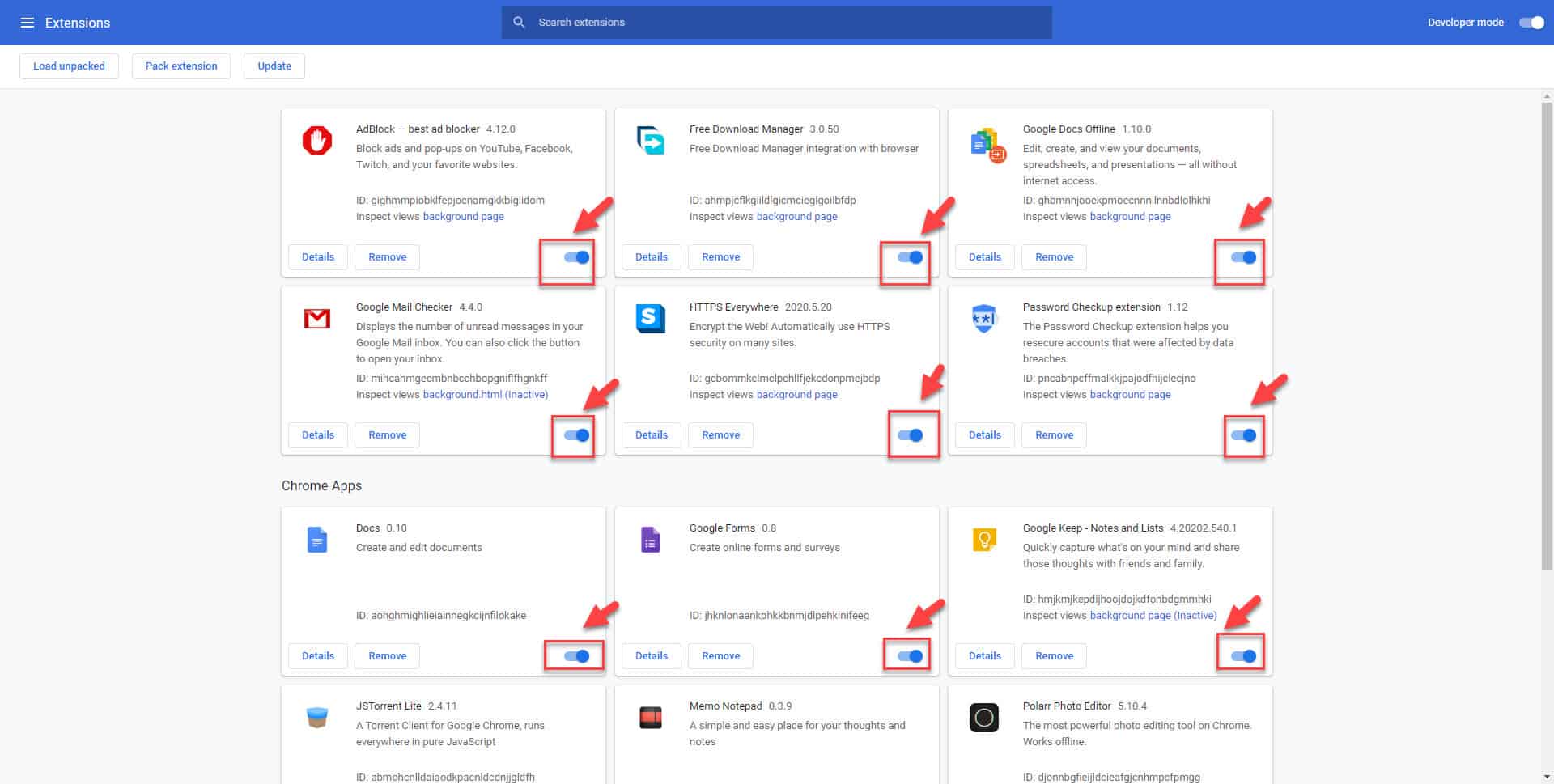Disable the Google Forms toggle
This screenshot has width=1554, height=784.
911,656
